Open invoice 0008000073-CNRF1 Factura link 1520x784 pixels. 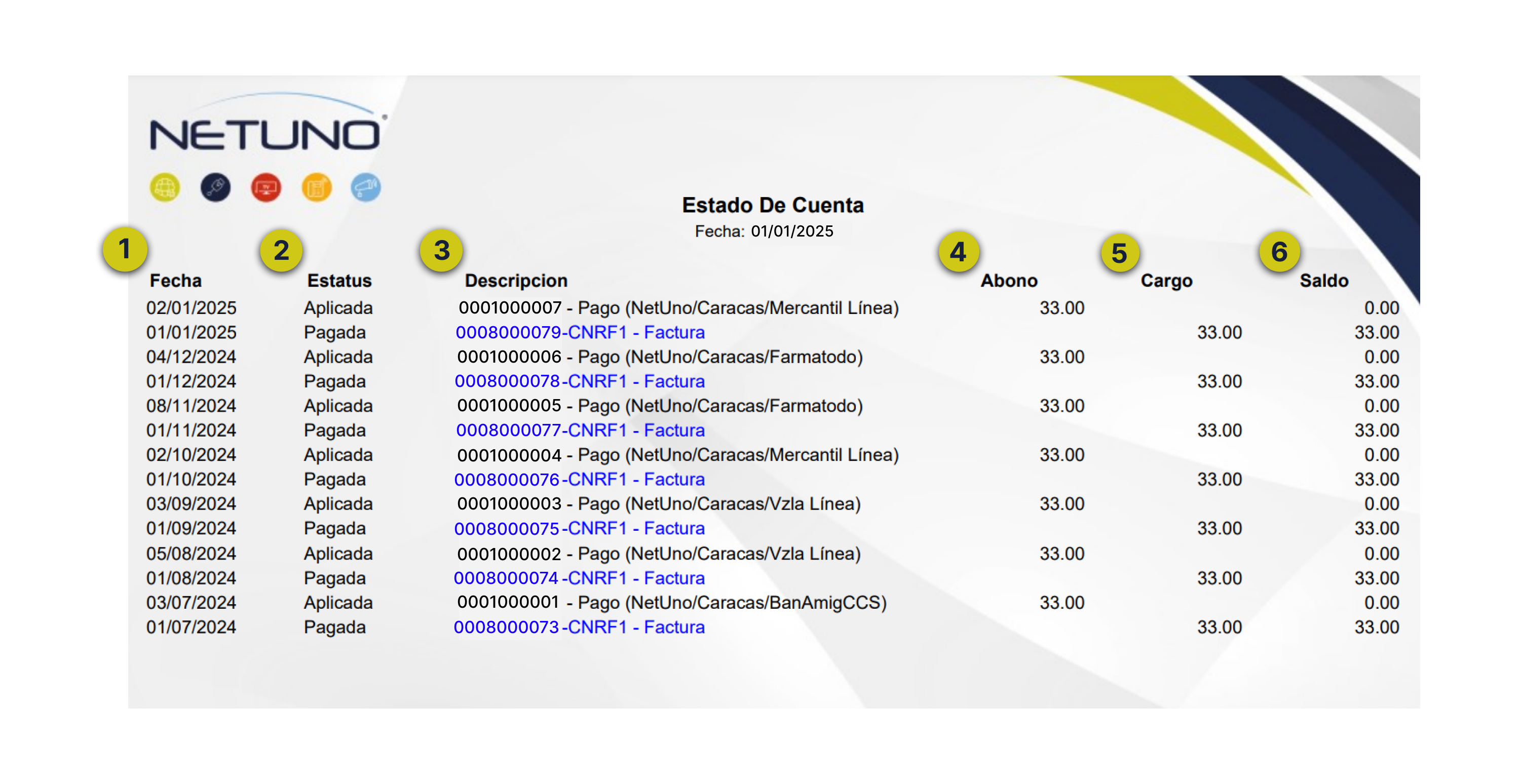[x=580, y=627]
